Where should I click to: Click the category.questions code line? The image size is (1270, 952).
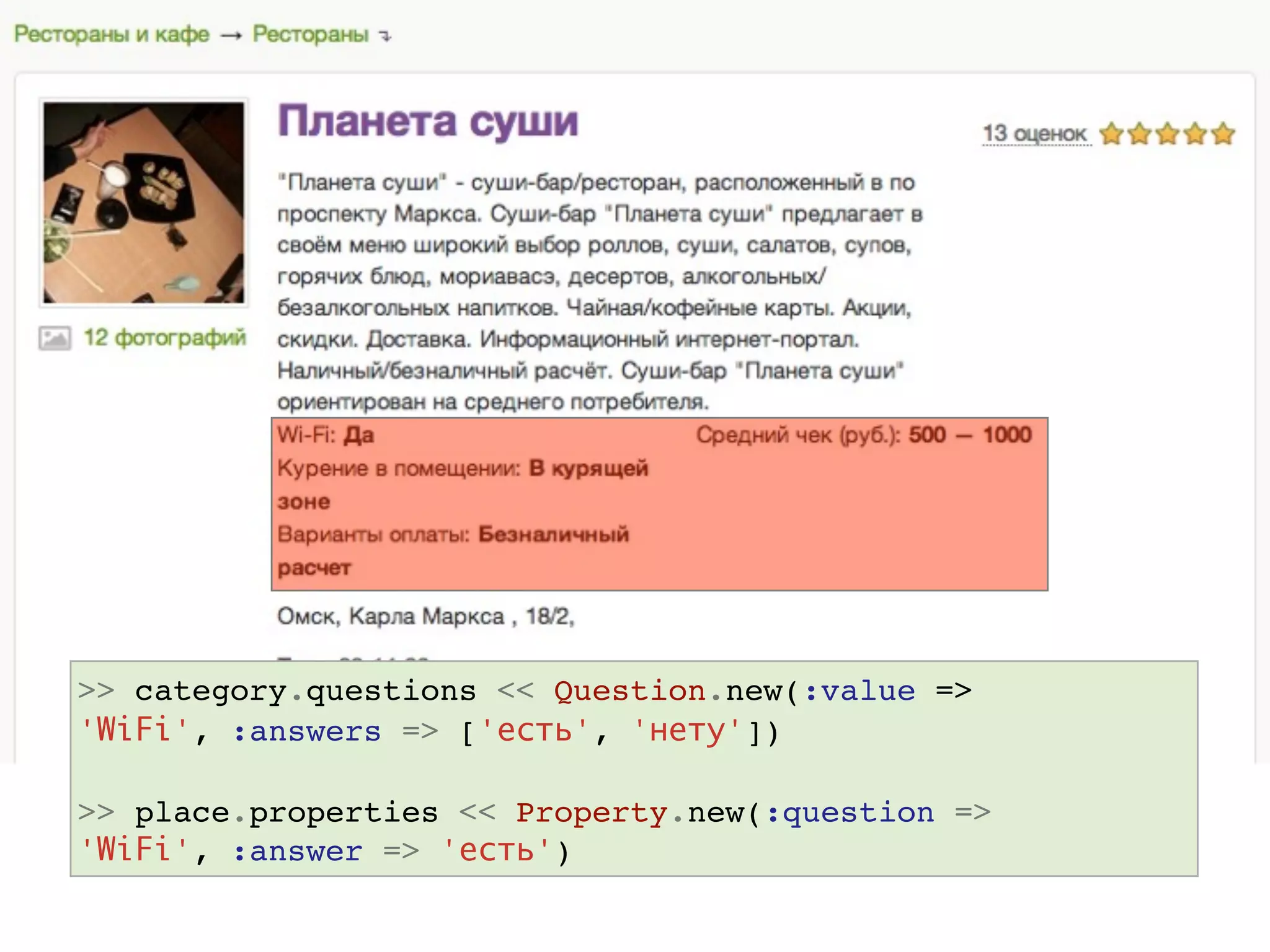point(525,711)
